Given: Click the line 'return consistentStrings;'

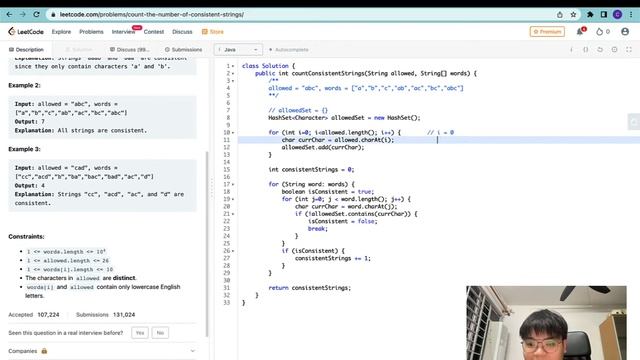Looking at the screenshot, I should [309, 288].
